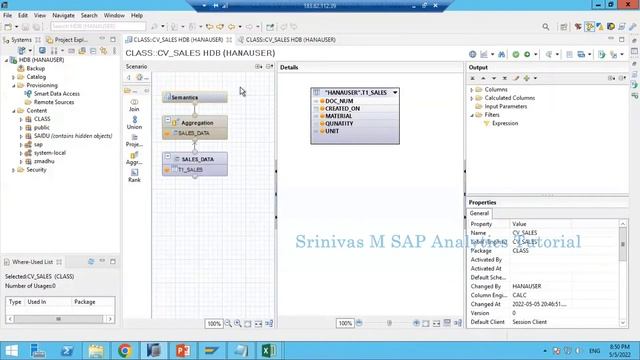Image resolution: width=640 pixels, height=360 pixels.
Task: Toggle the QUNATITY column output marker
Action: [x=322, y=123]
